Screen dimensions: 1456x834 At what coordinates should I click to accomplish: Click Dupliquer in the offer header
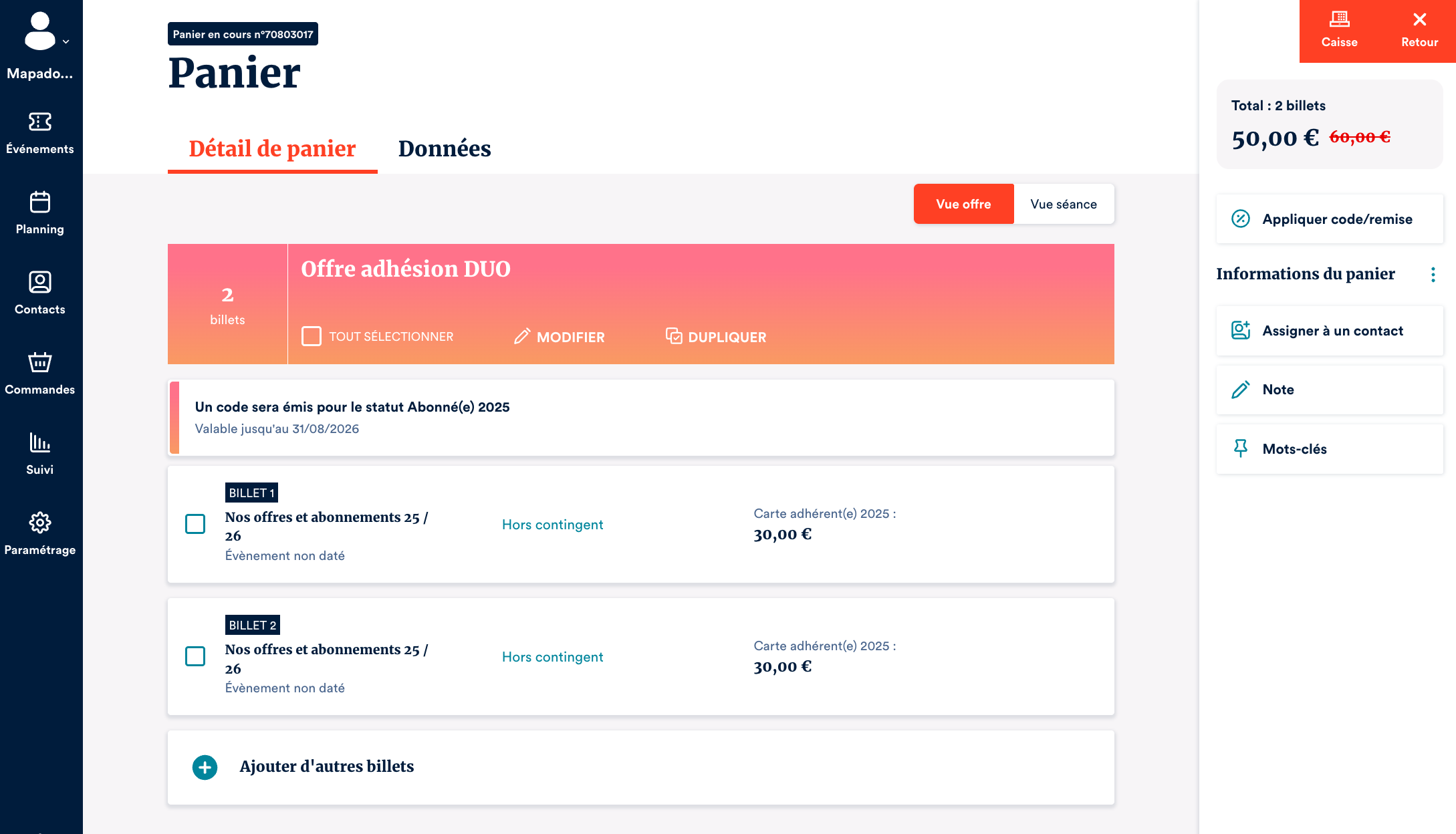[717, 337]
